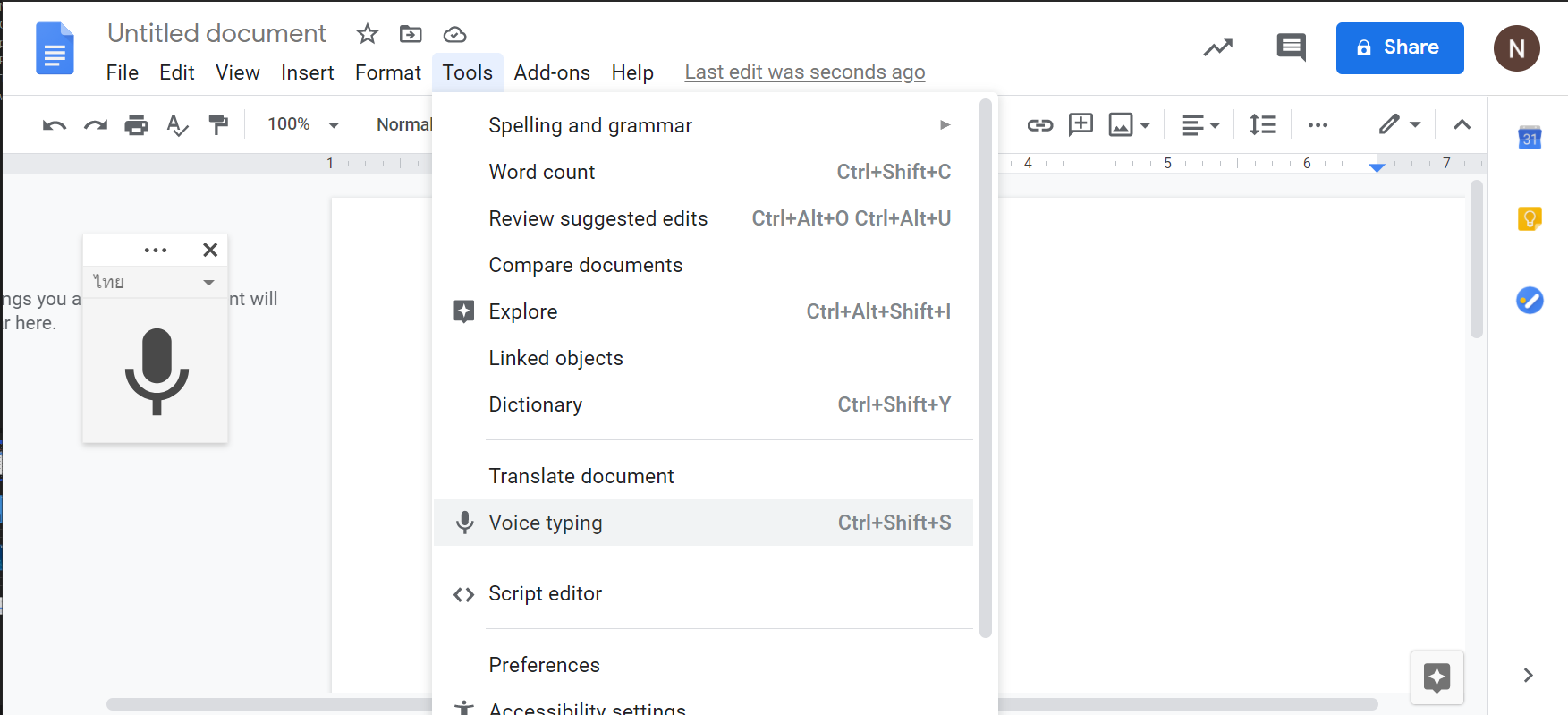1568x715 pixels.
Task: Choose Explore from the Tools menu
Action: coord(703,311)
